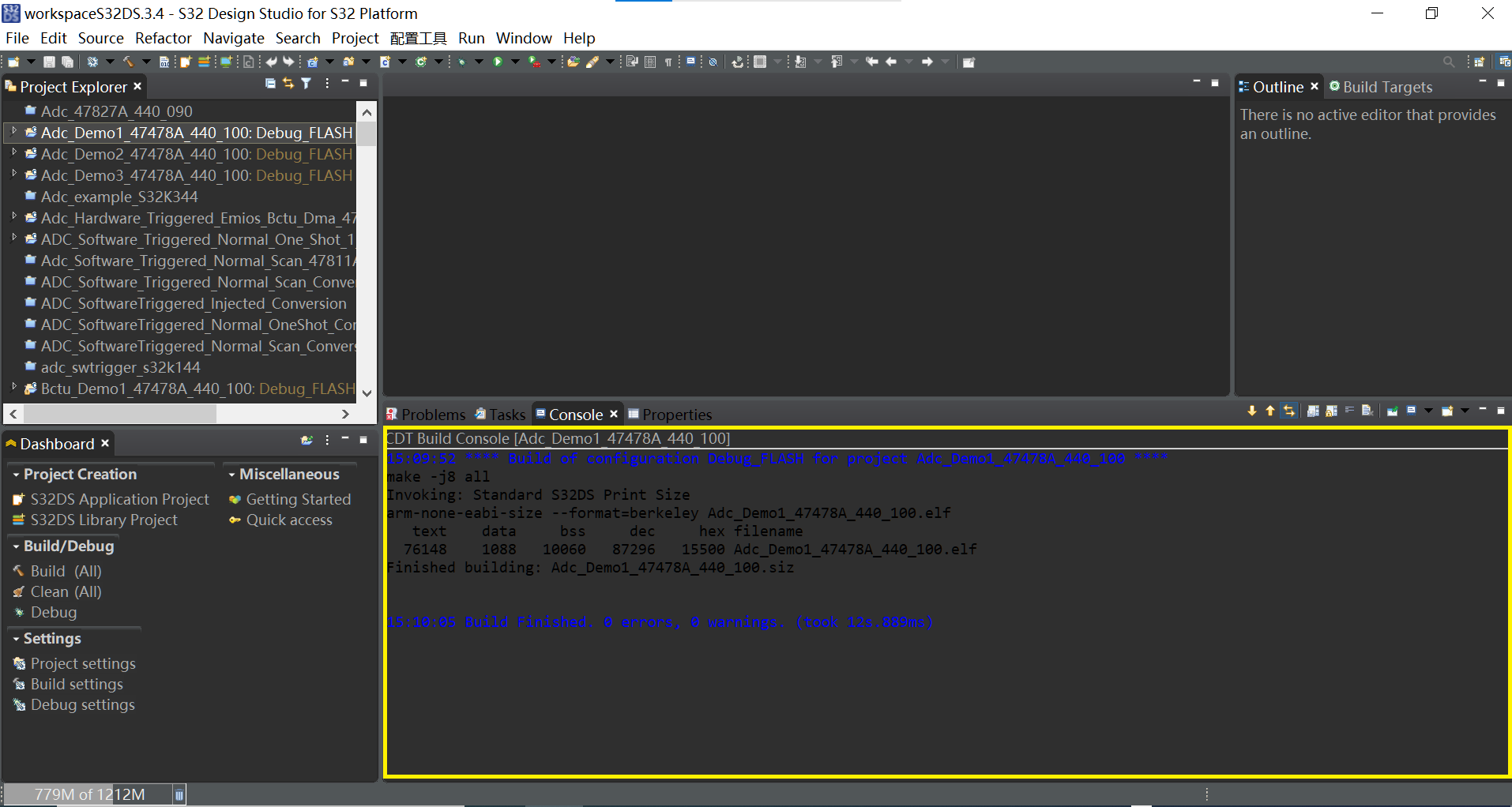
Task: Click the Last Edit Location arrow icon
Action: click(872, 62)
